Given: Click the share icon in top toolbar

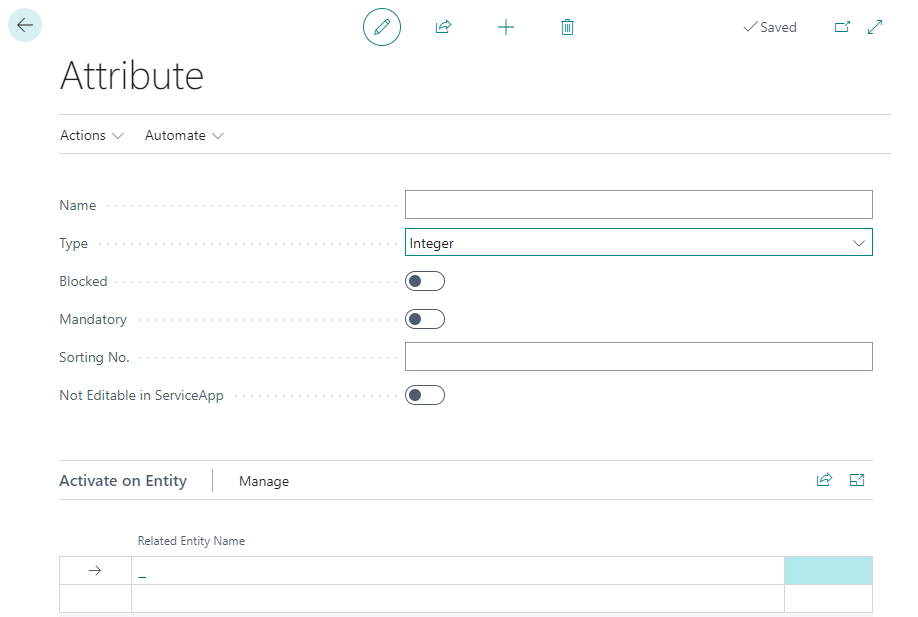Looking at the screenshot, I should coord(443,27).
